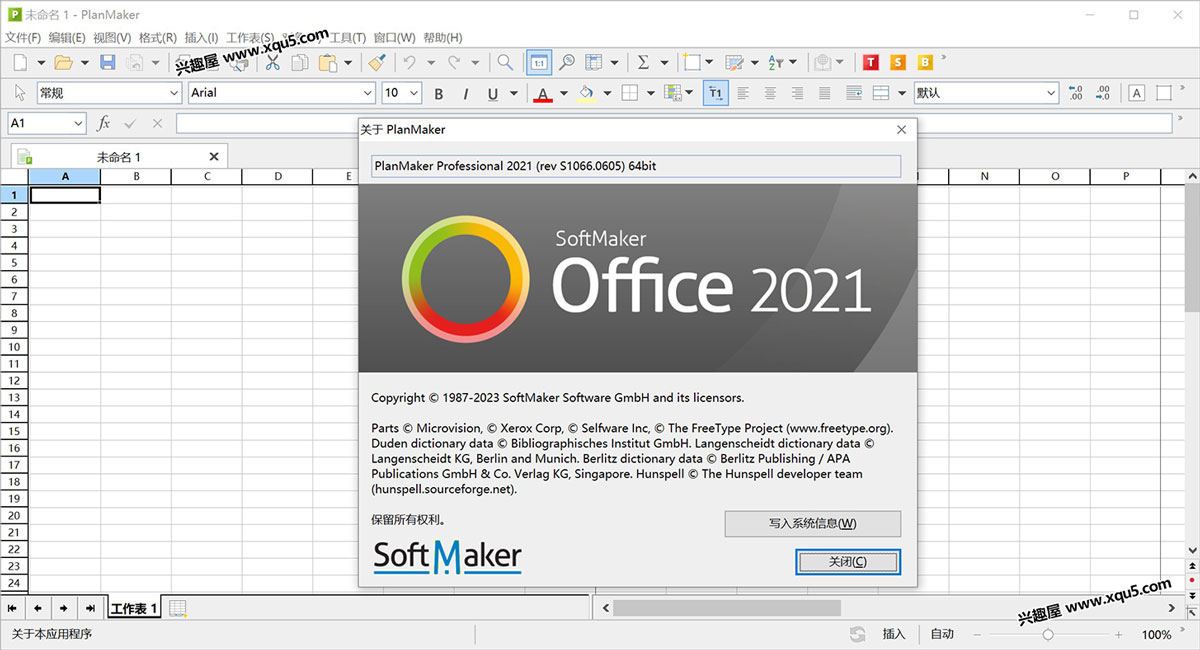The width and height of the screenshot is (1200, 650).
Task: Apply the red font color
Action: [x=542, y=93]
